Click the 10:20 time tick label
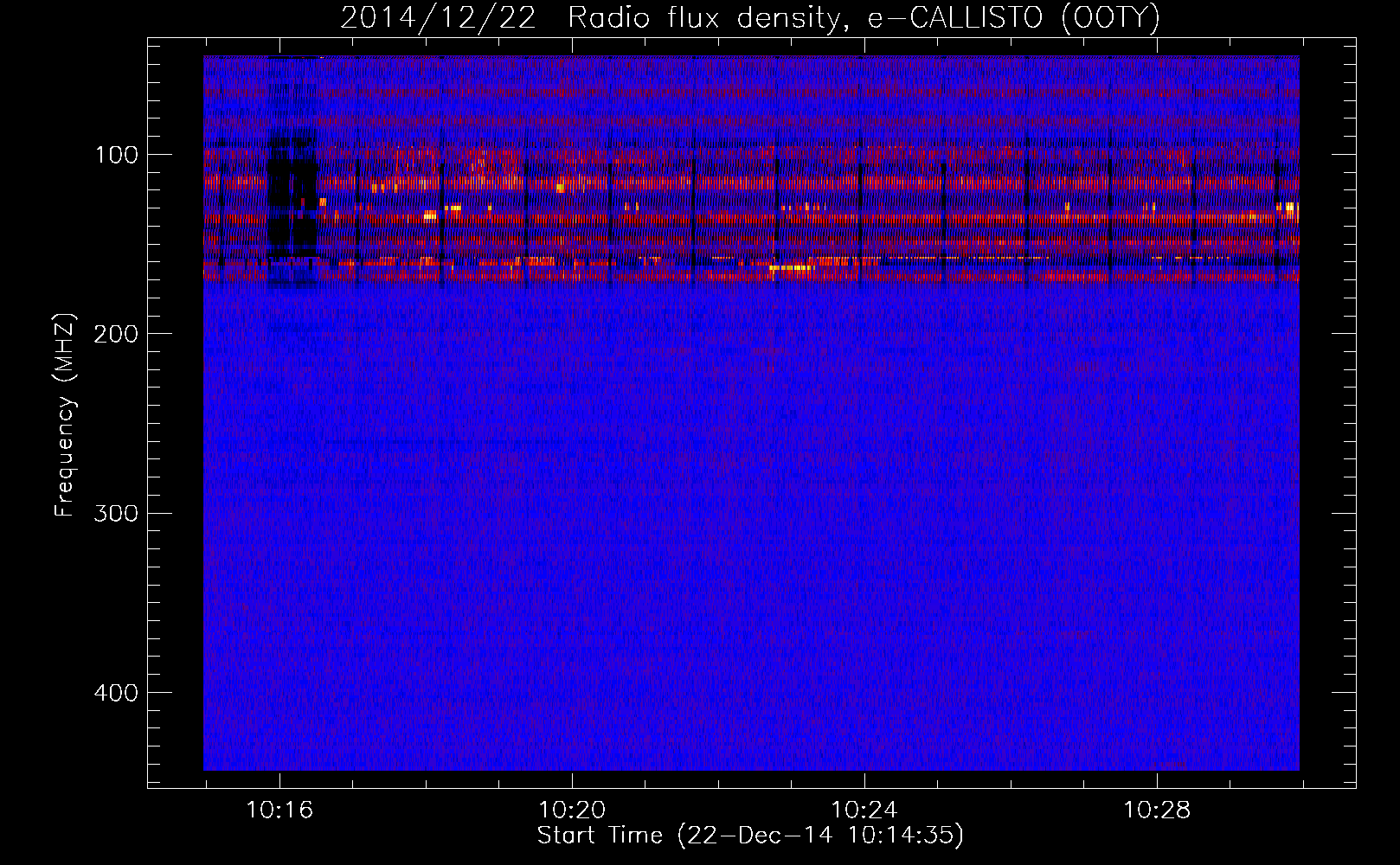This screenshot has height=865, width=1400. [x=572, y=811]
